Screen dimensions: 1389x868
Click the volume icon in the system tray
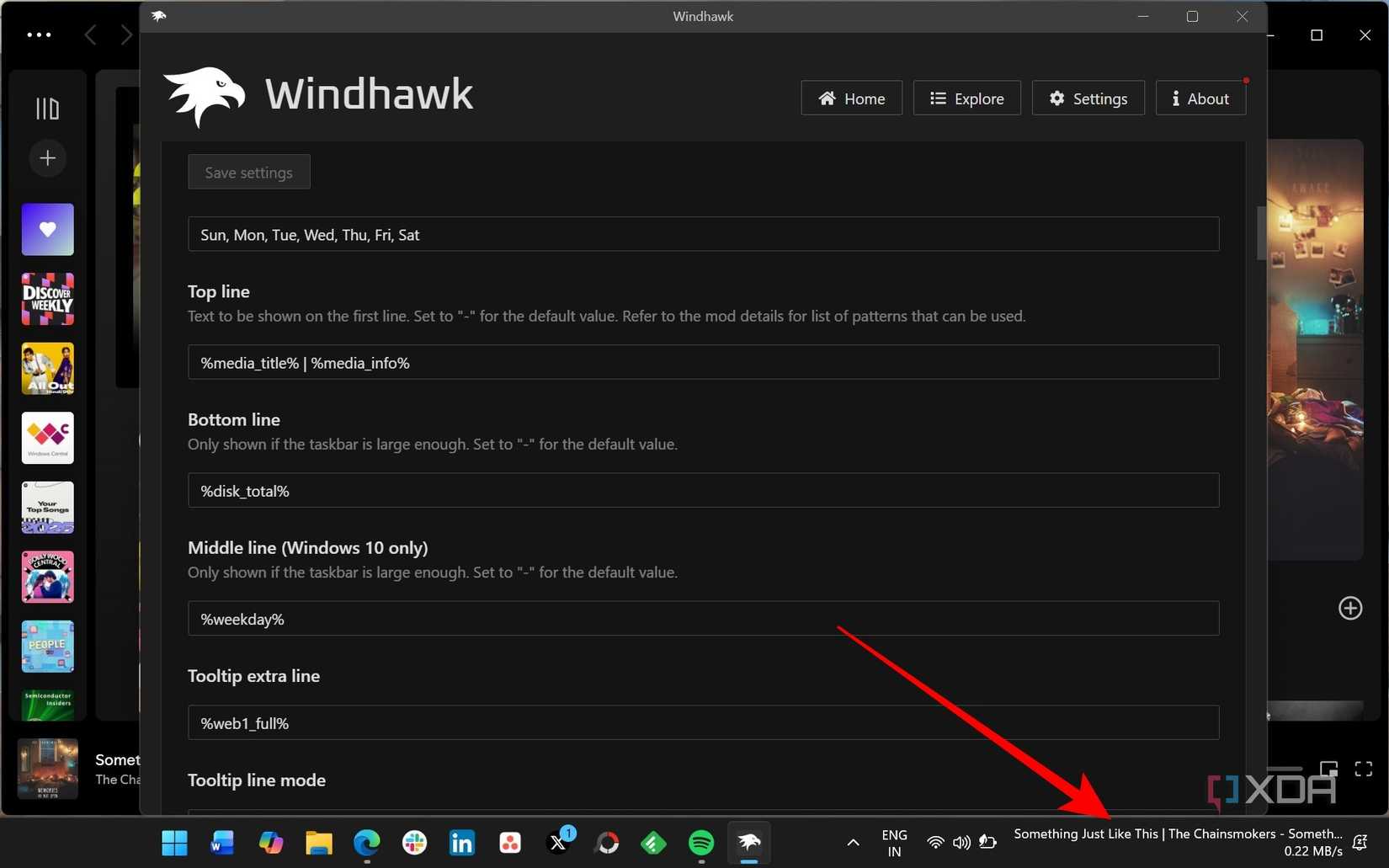(961, 842)
